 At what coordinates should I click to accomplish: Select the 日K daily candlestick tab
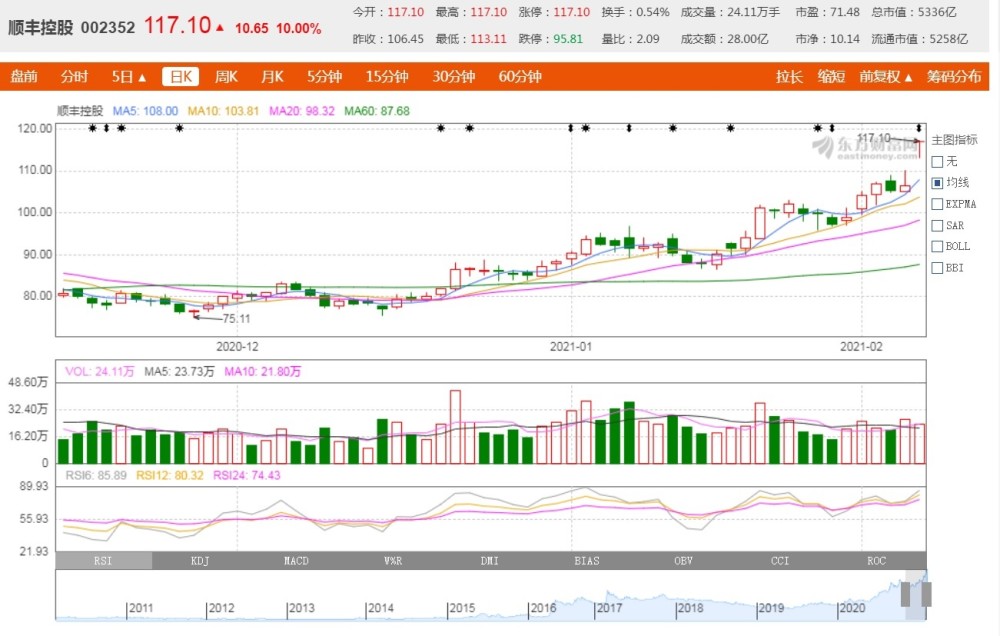click(x=180, y=77)
